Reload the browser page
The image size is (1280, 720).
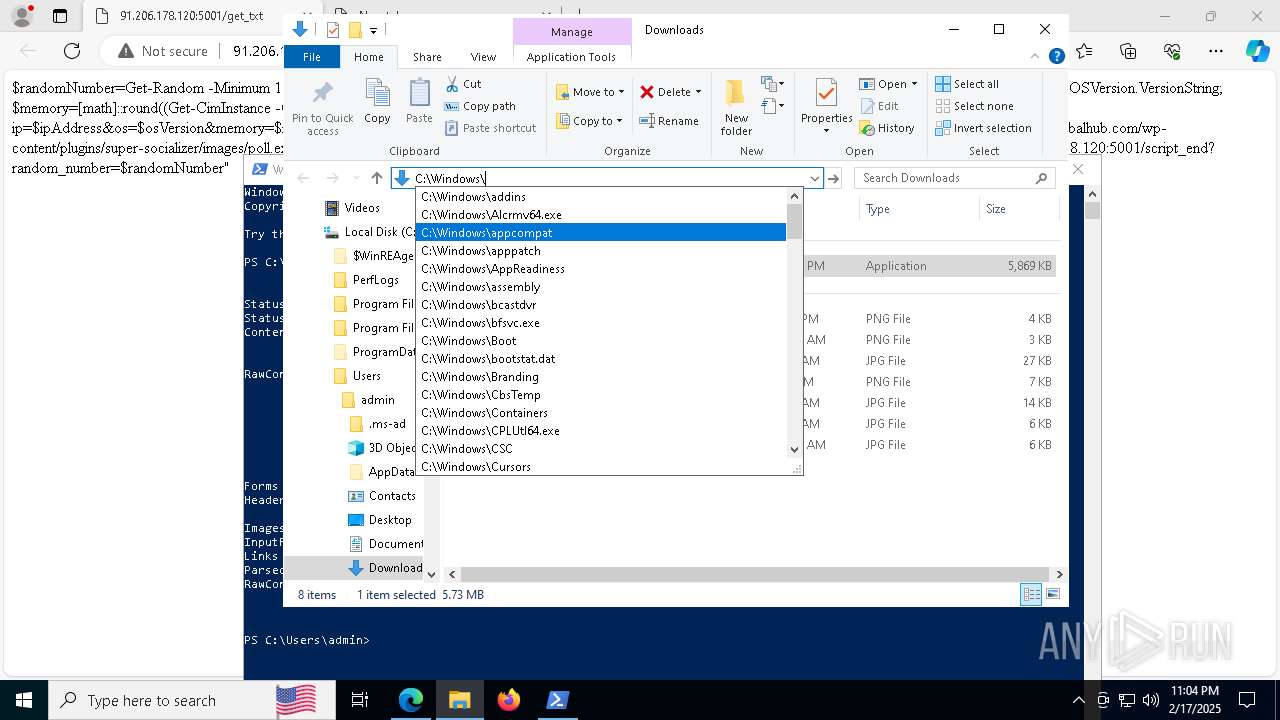(x=72, y=51)
